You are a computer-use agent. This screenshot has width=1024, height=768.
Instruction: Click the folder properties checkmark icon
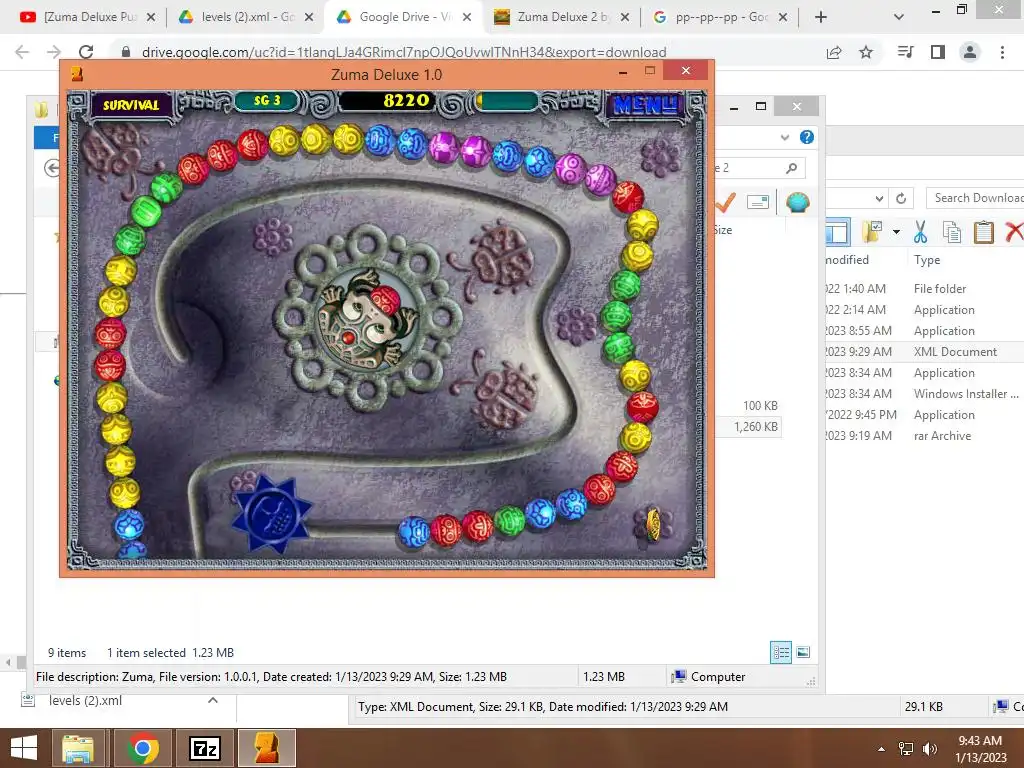[x=872, y=231]
